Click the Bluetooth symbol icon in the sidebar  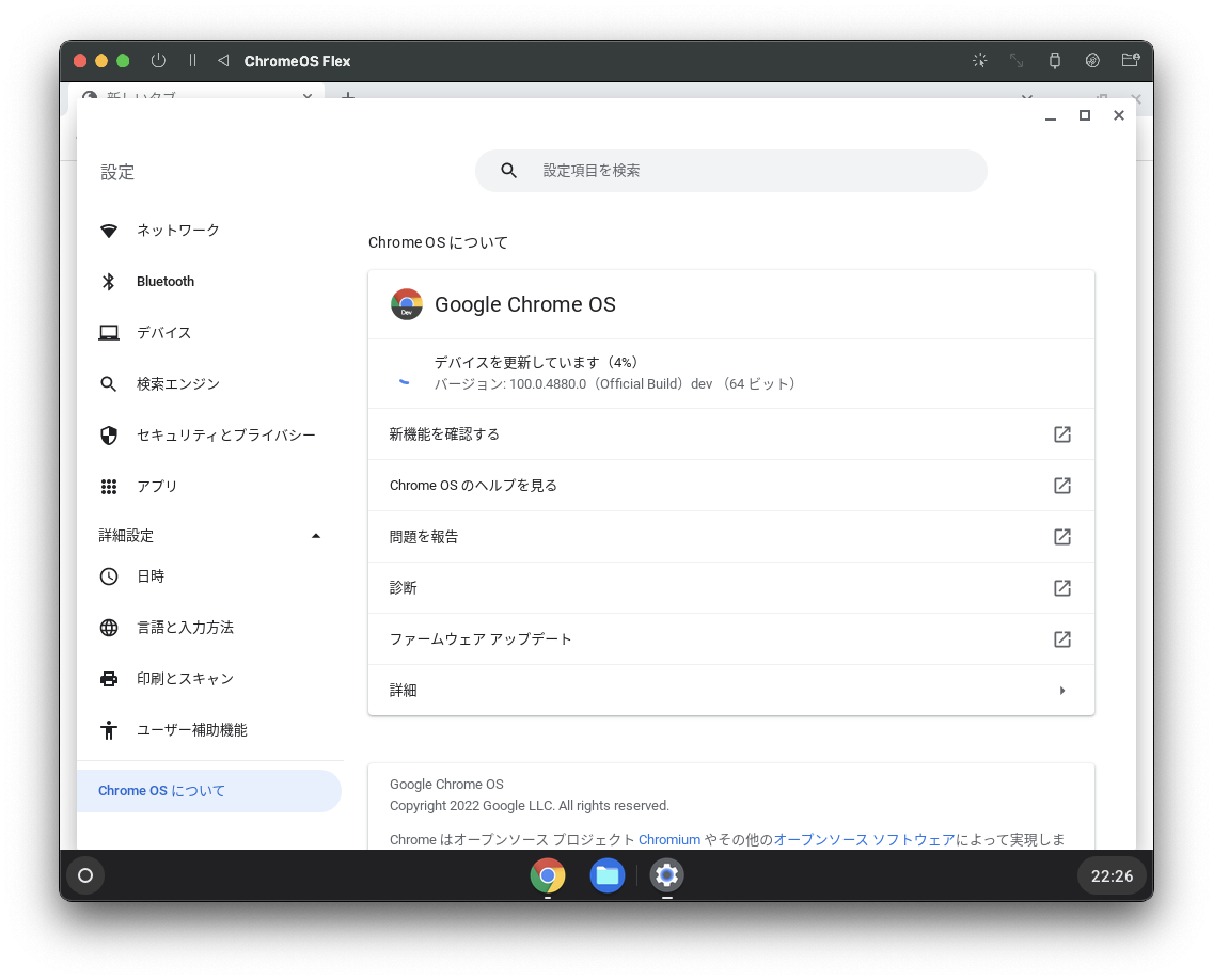[x=108, y=281]
